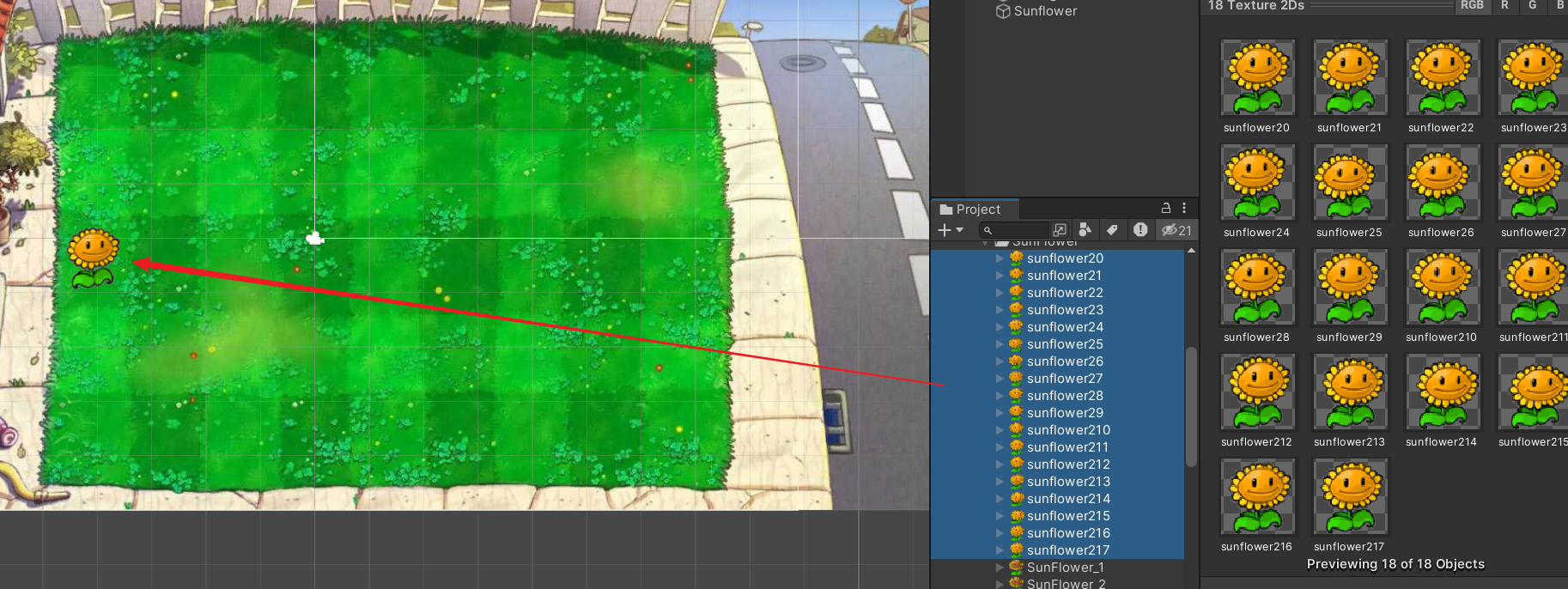Select sunflower214 row in Project list
Viewport: 1568px width, 589px height.
click(x=1058, y=499)
